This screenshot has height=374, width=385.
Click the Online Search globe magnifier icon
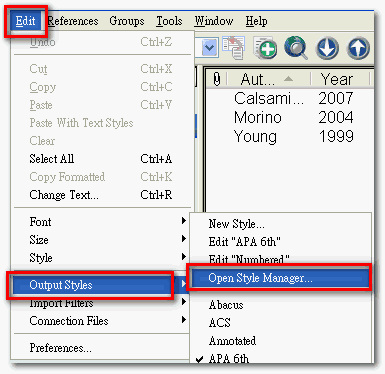tap(296, 48)
